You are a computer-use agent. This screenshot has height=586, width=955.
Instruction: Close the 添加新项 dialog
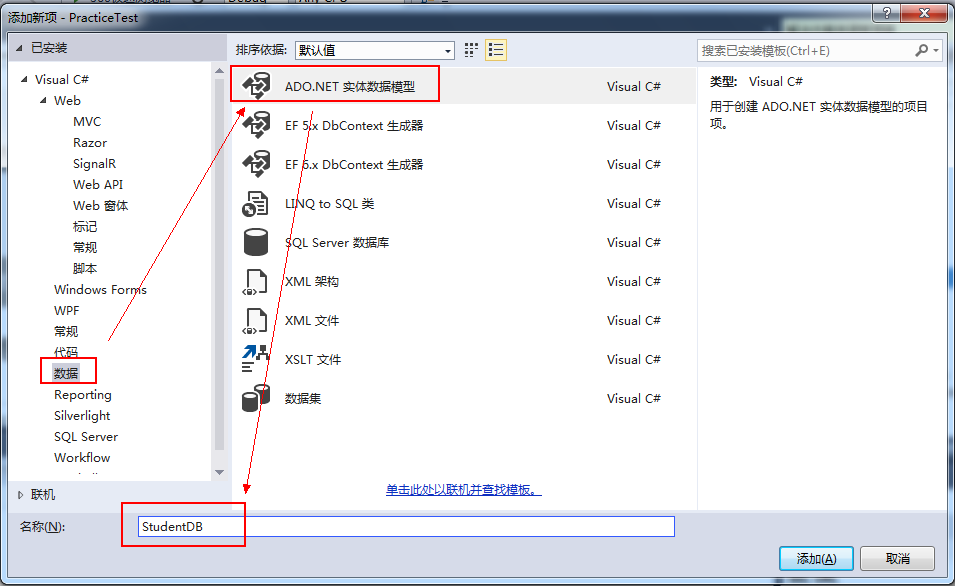[x=924, y=13]
